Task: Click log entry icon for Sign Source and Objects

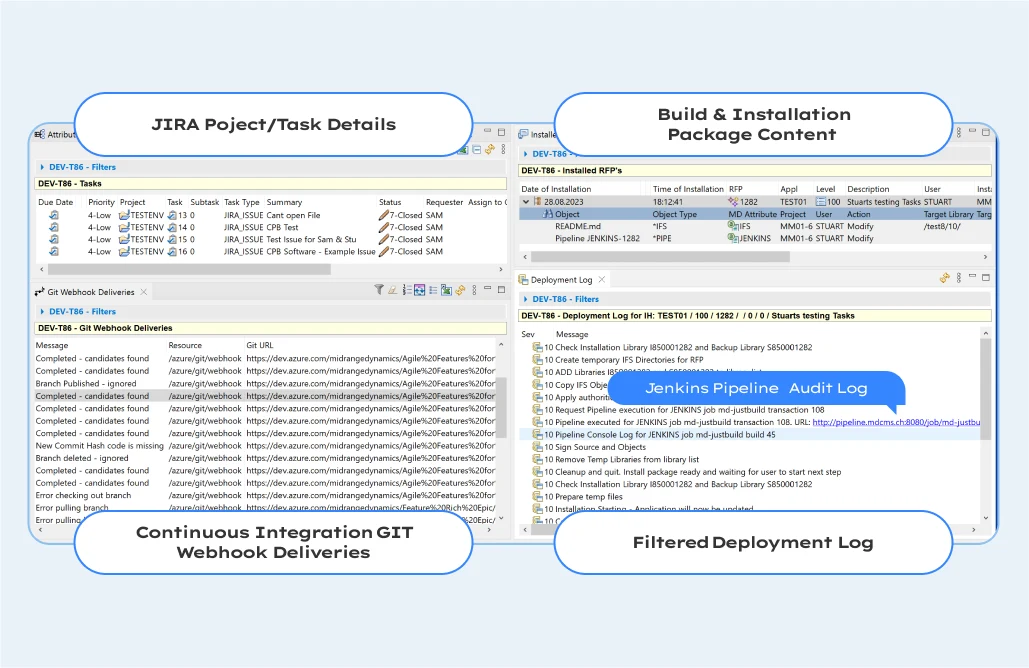Action: (x=537, y=447)
